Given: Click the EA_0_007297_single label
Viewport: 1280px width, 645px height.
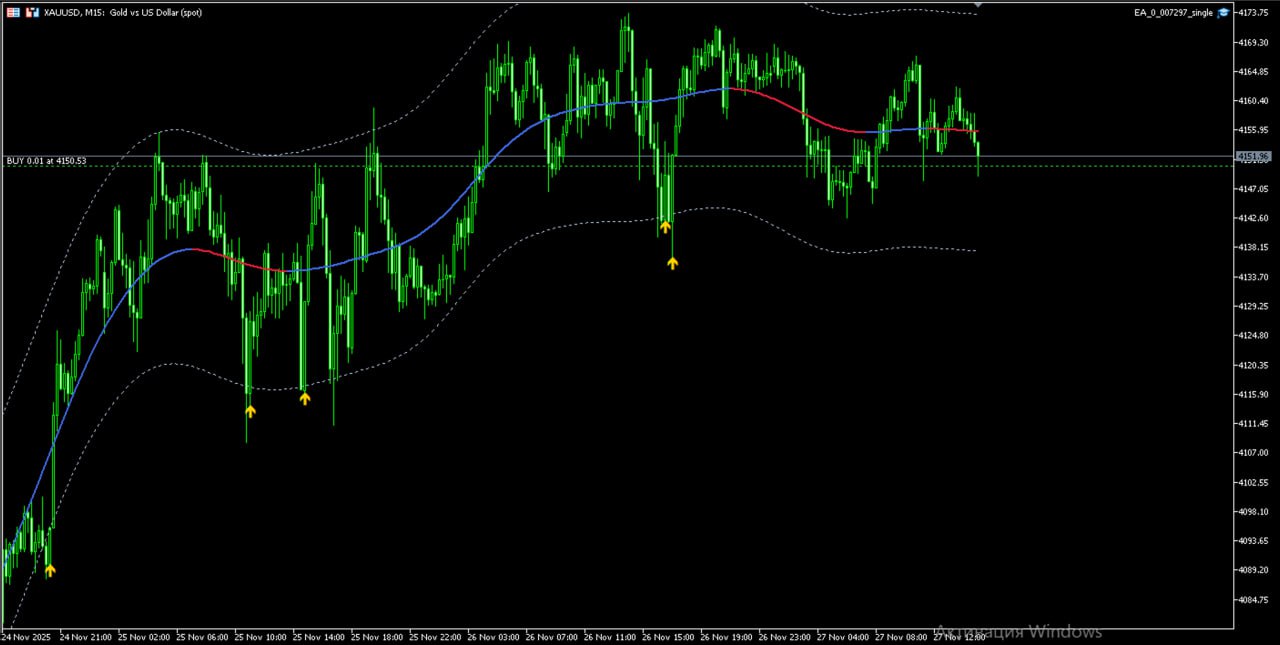Looking at the screenshot, I should (1174, 12).
